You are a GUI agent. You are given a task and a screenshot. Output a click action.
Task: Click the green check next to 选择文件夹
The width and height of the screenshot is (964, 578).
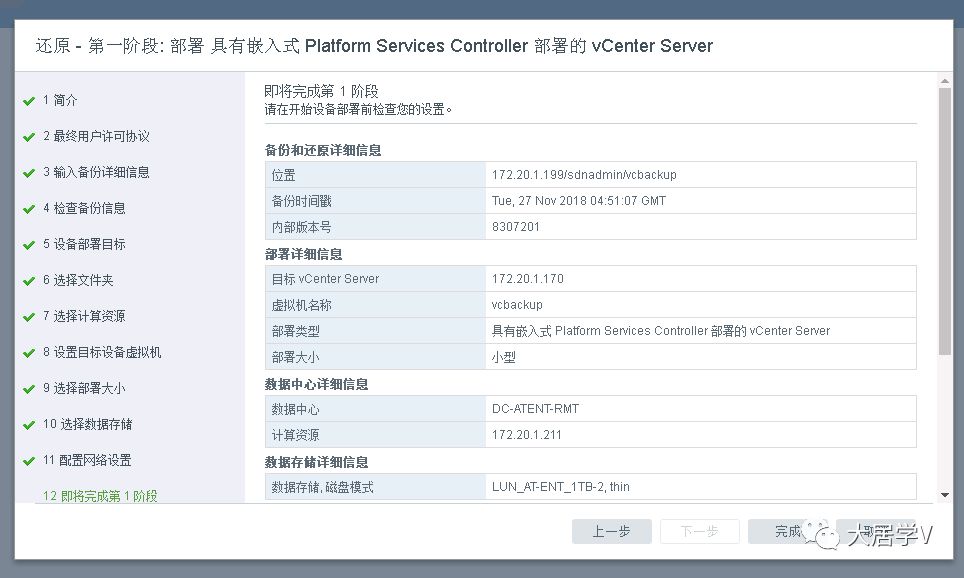(29, 280)
